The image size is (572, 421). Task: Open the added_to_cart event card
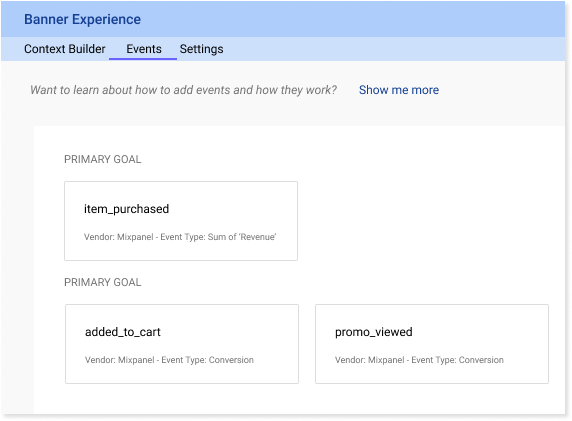(x=182, y=344)
